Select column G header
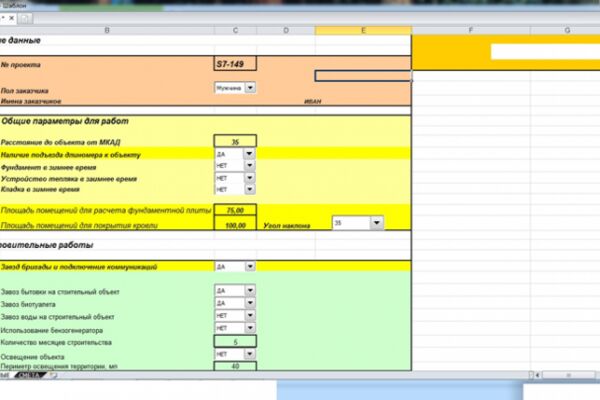The height and width of the screenshot is (400, 600). 567,30
